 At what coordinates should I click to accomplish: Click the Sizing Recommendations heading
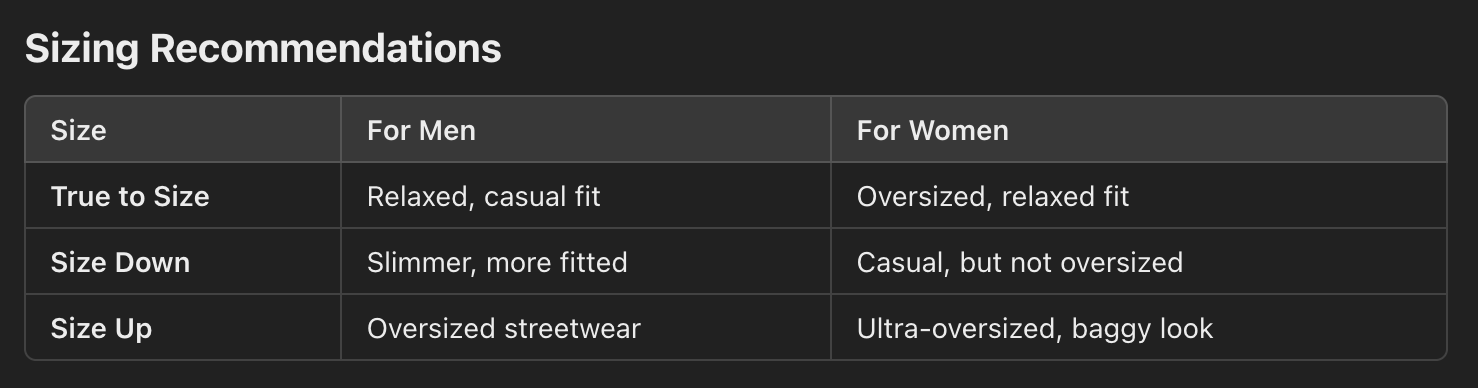tap(263, 49)
